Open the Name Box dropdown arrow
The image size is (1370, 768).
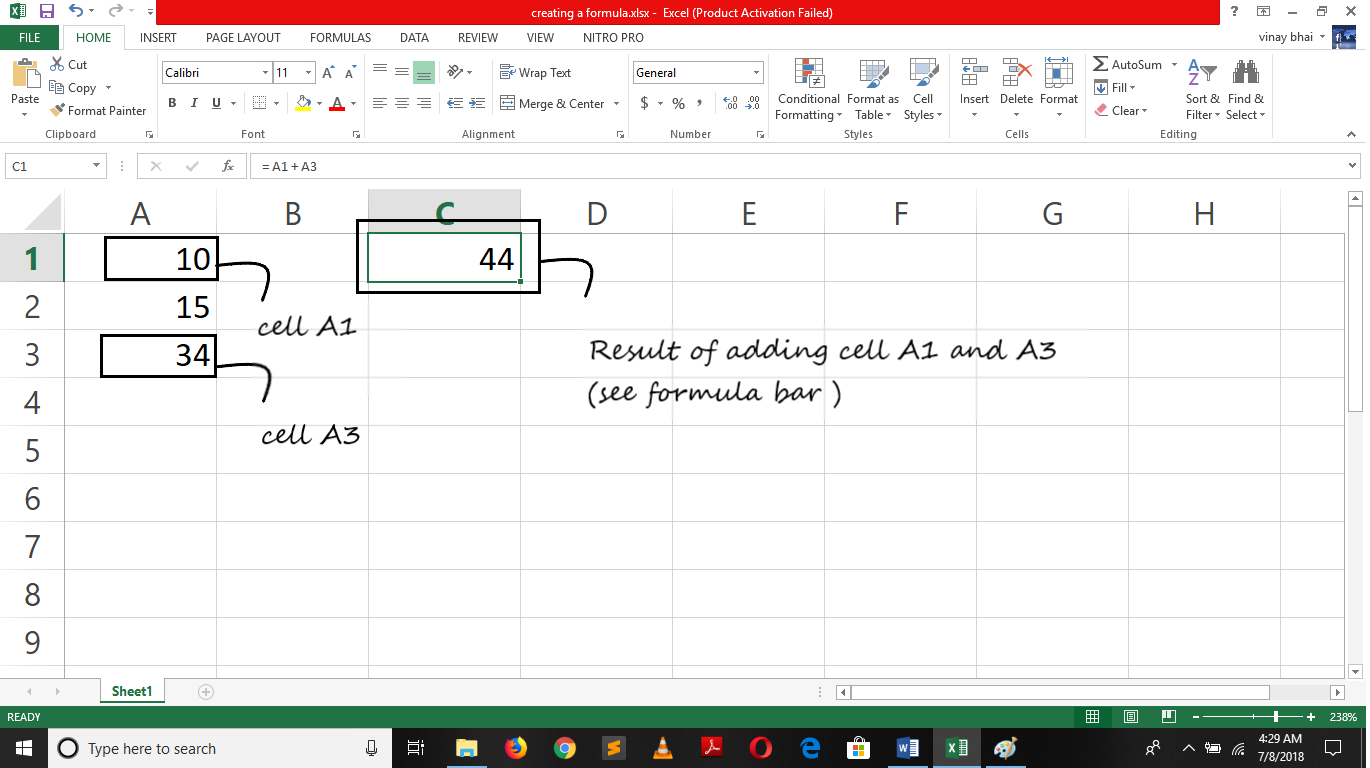click(97, 166)
